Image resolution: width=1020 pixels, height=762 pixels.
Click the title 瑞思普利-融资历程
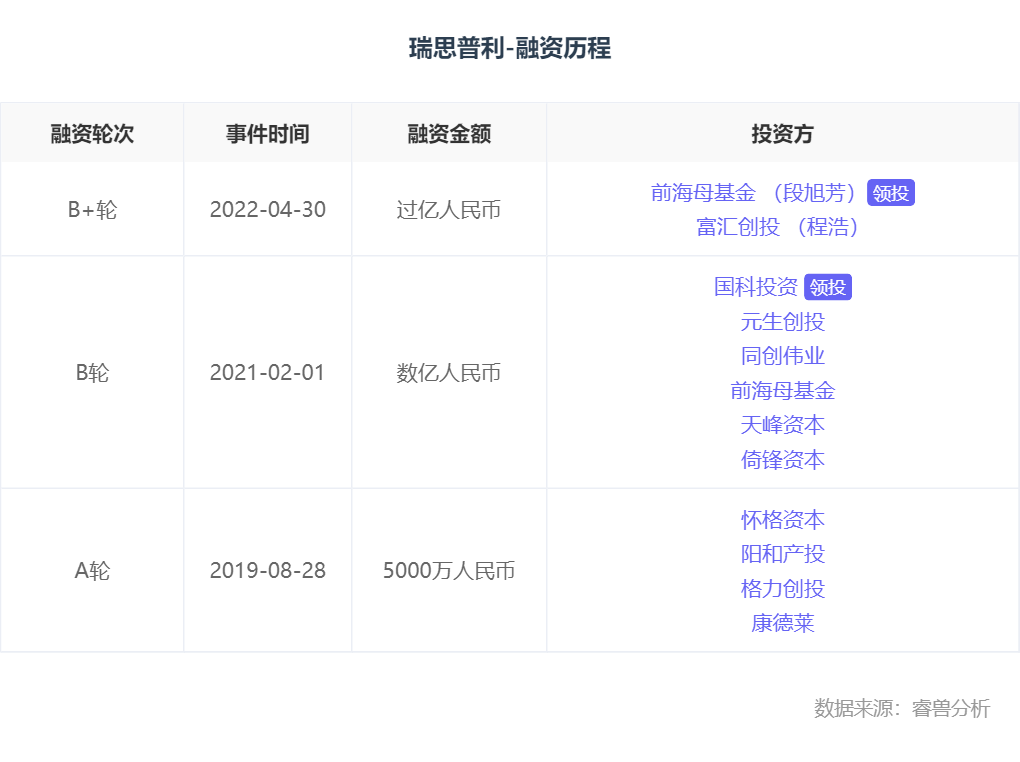tap(510, 48)
